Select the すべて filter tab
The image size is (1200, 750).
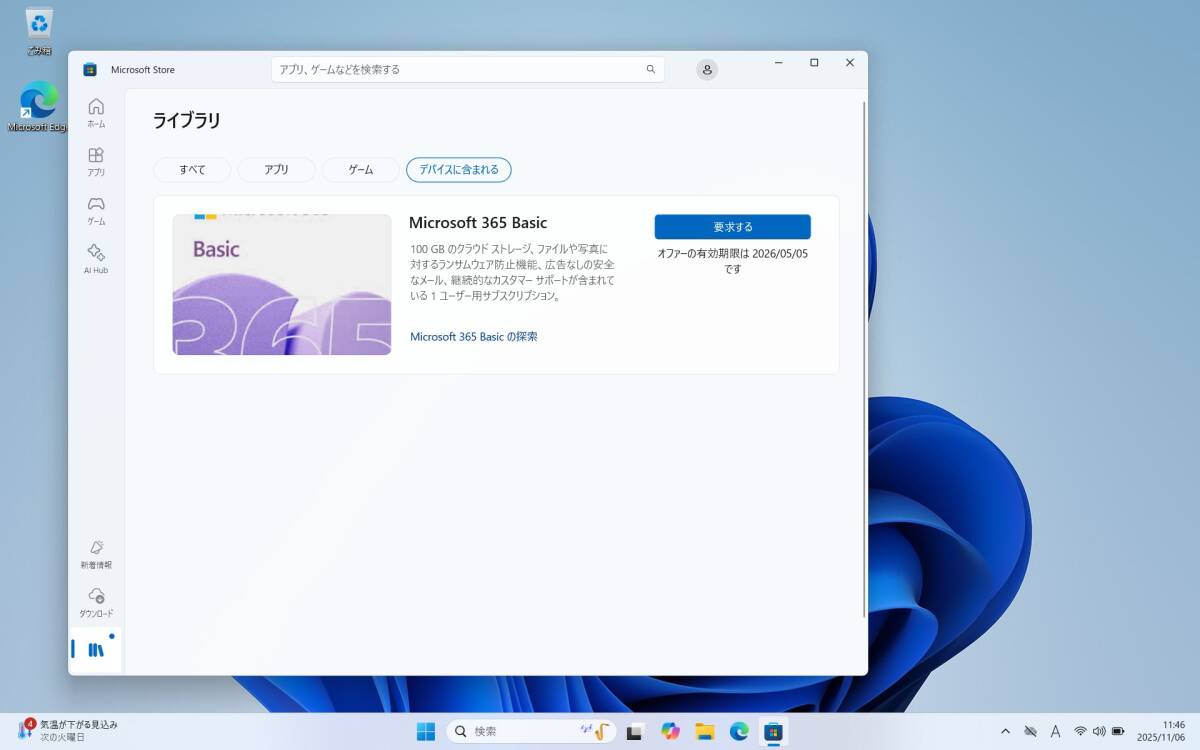click(x=192, y=170)
